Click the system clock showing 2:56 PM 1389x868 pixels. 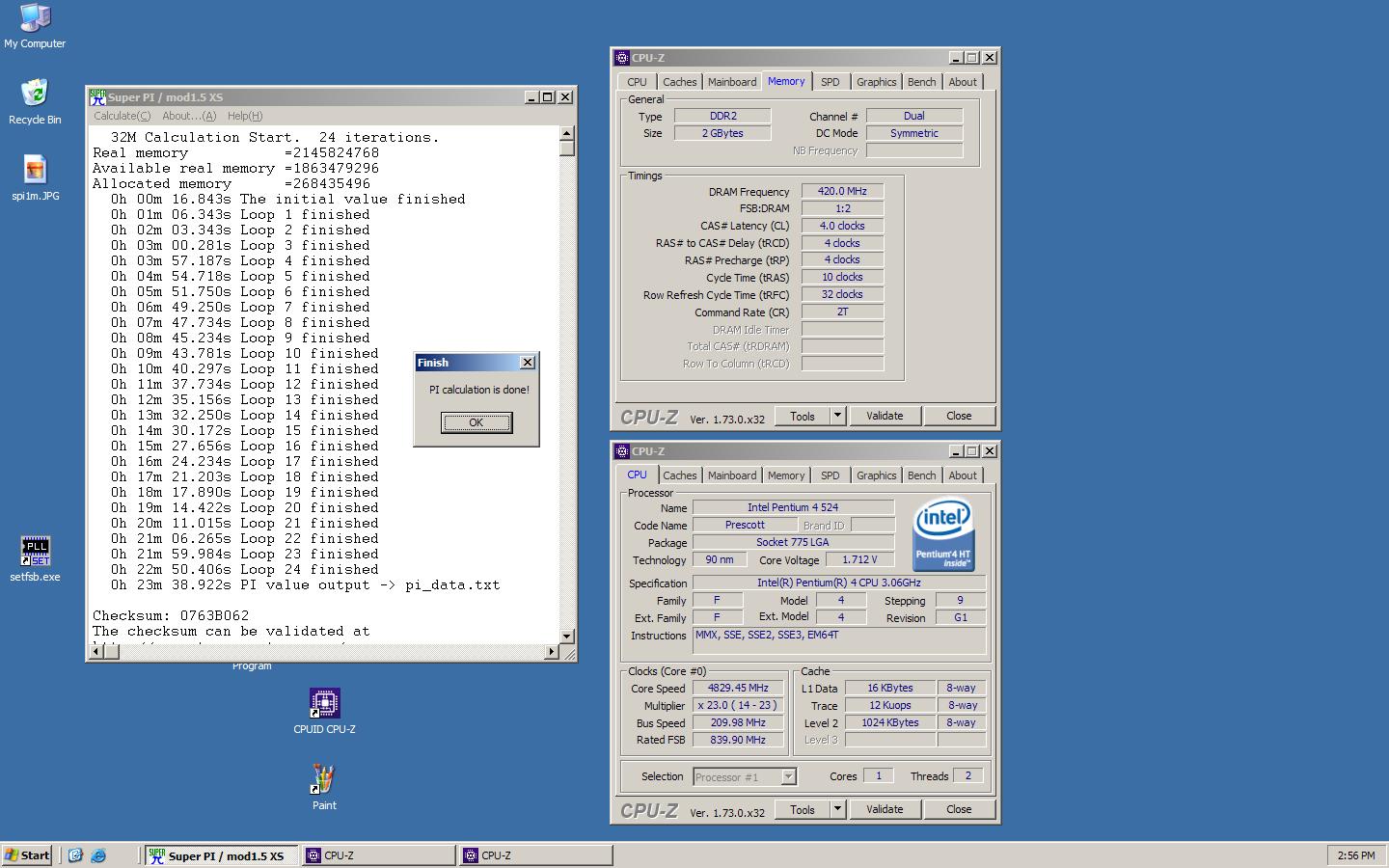click(1356, 855)
